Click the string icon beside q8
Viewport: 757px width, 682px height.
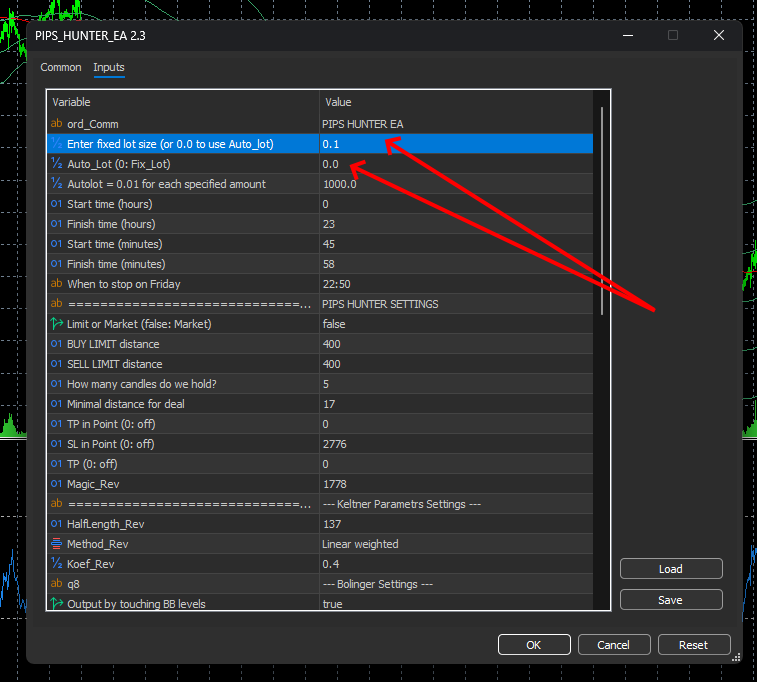click(56, 584)
